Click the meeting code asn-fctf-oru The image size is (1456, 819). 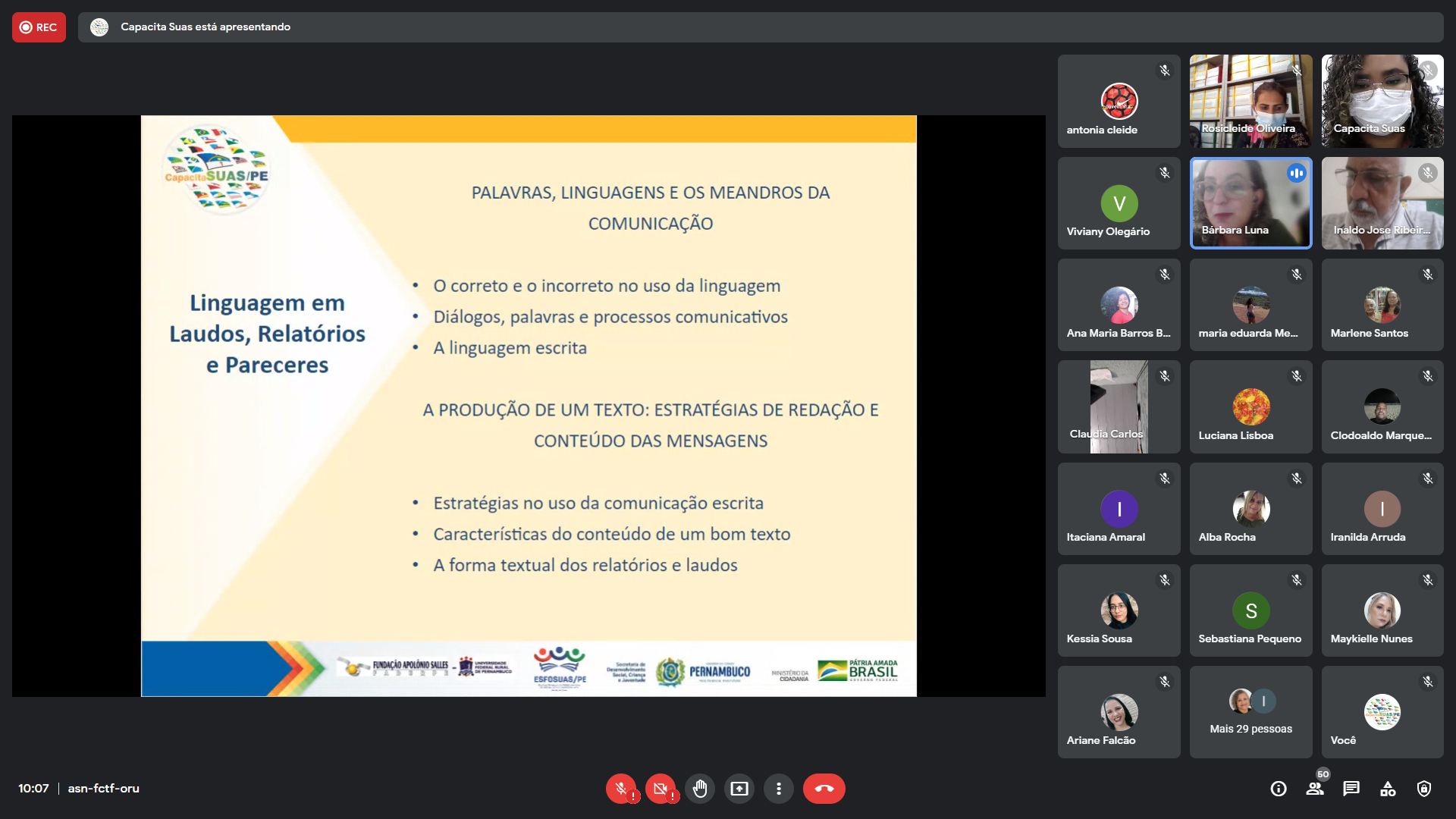pyautogui.click(x=104, y=789)
